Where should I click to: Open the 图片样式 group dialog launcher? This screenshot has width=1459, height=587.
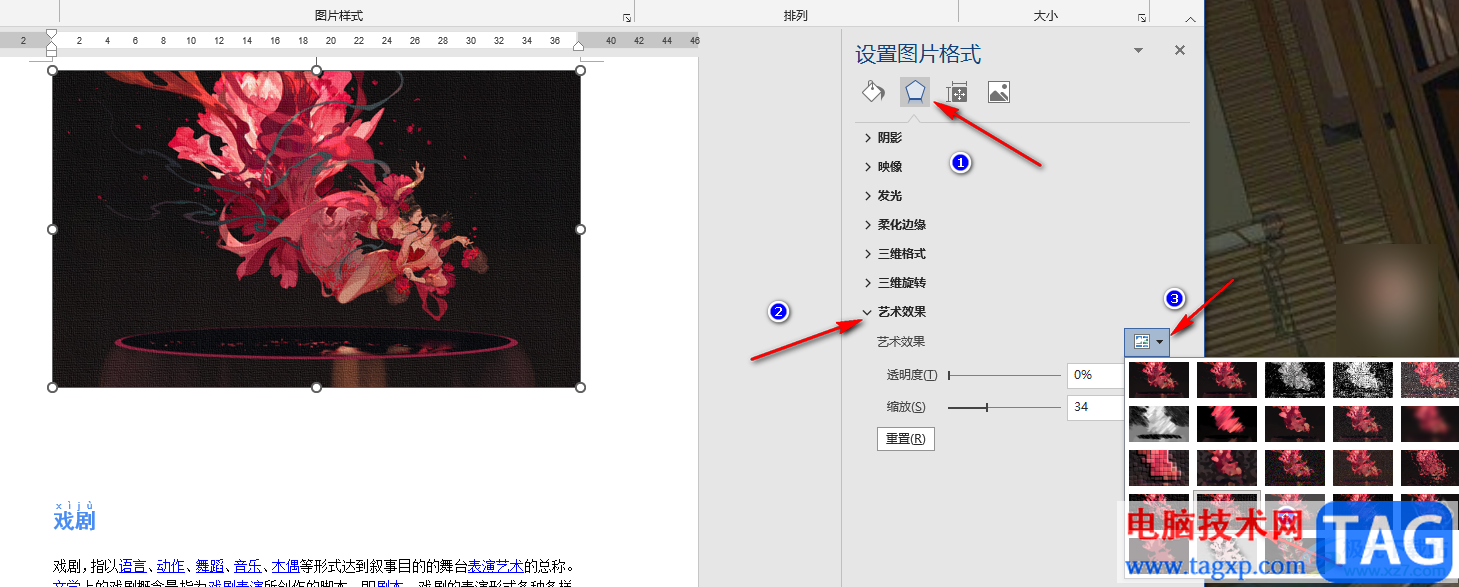click(627, 17)
